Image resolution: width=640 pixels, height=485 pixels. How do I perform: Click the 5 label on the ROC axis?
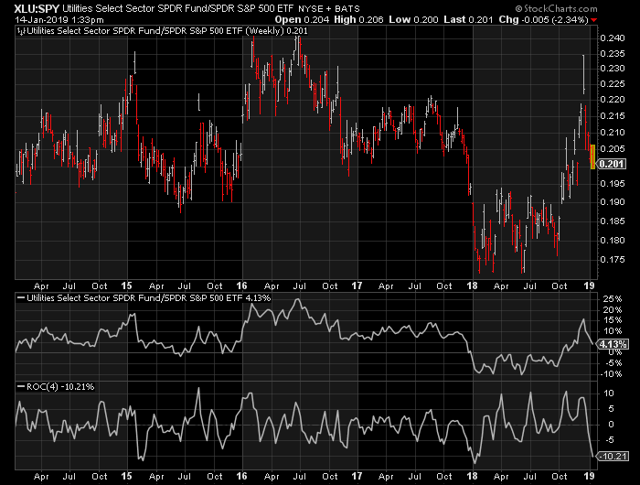(x=611, y=409)
